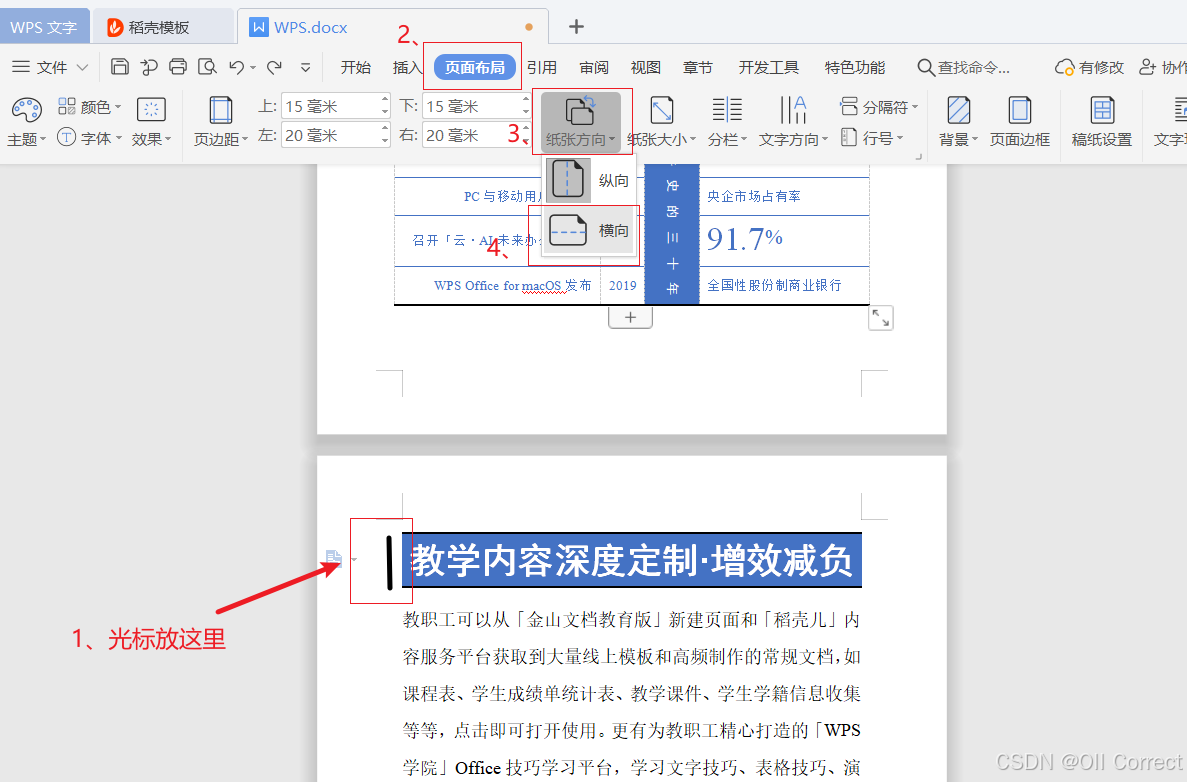
Task: Increase top margin with stepper up arrow
Action: [385, 99]
